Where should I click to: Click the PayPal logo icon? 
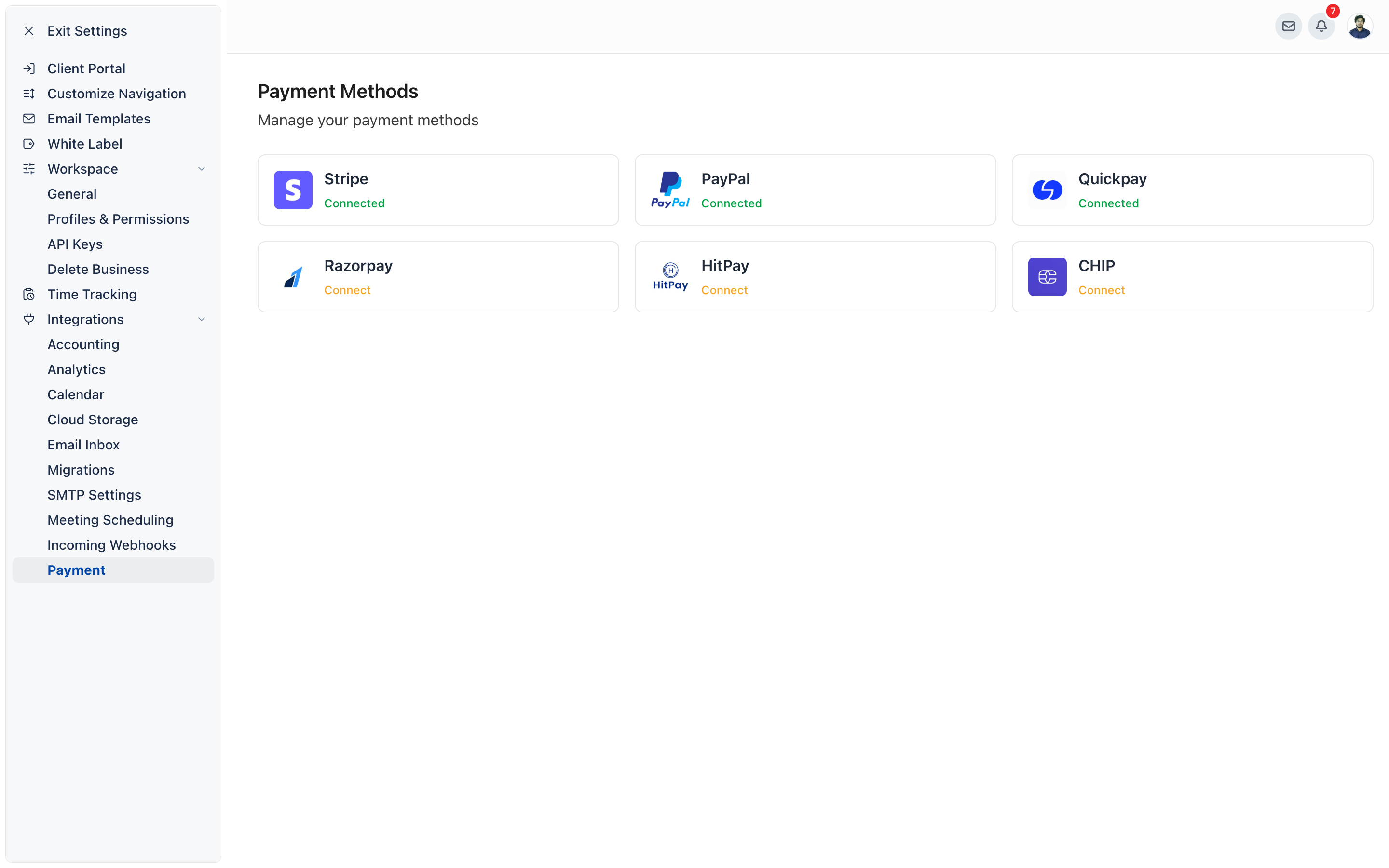pyautogui.click(x=670, y=190)
